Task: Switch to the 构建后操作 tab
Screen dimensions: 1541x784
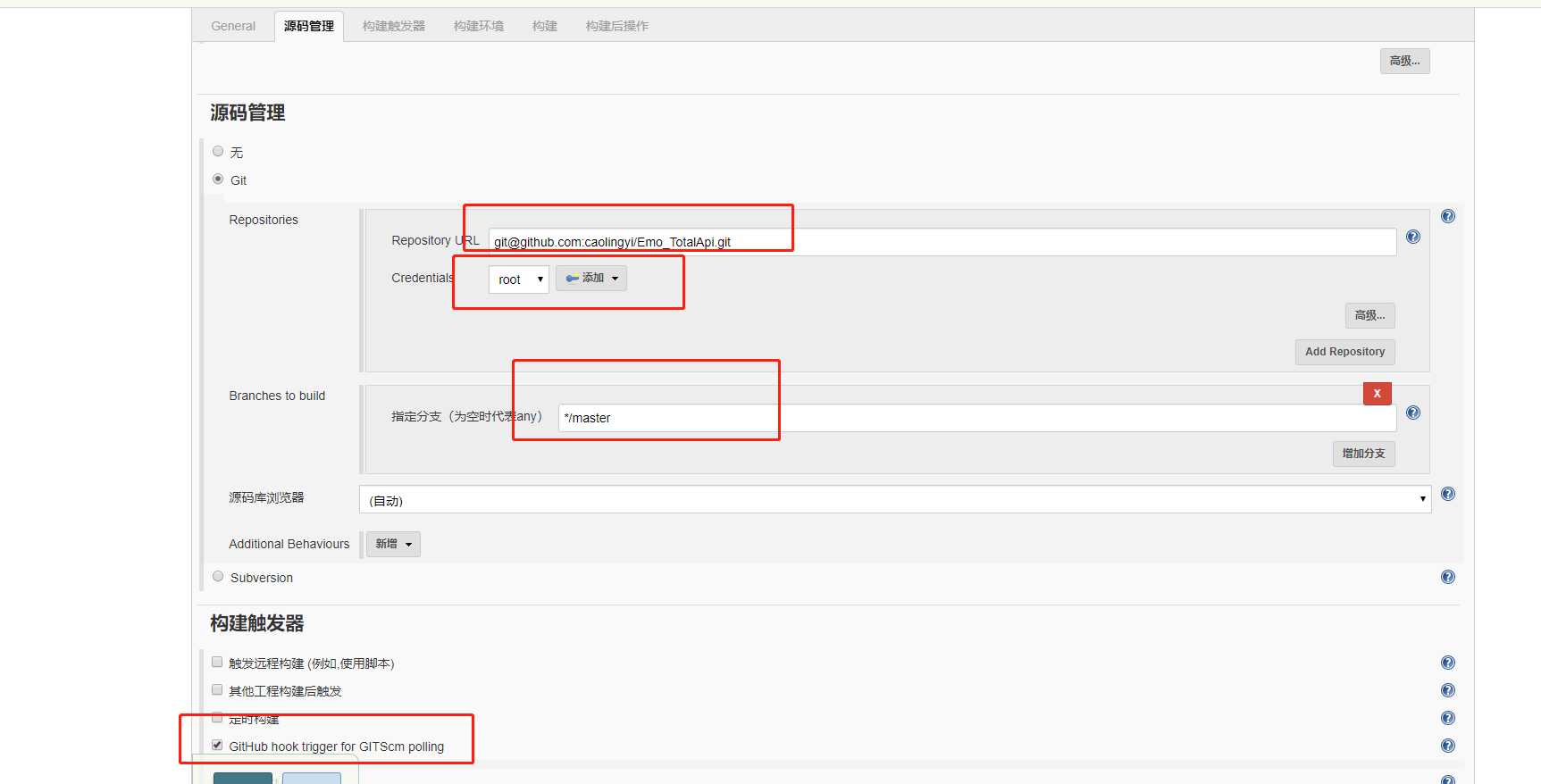Action: [617, 26]
